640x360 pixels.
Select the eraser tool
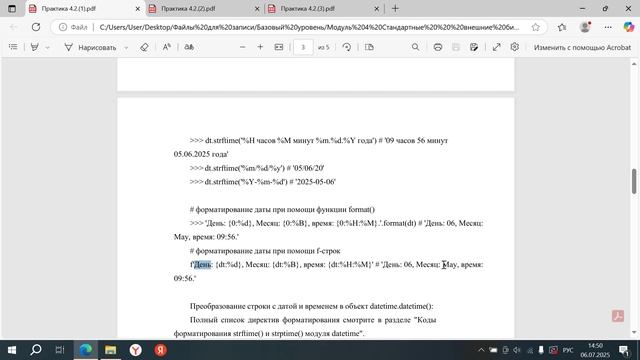point(144,47)
